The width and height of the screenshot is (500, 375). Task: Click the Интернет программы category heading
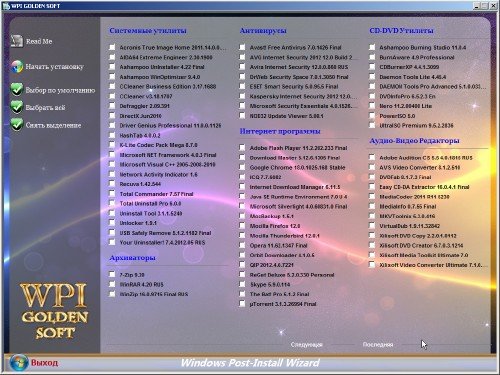pos(280,131)
